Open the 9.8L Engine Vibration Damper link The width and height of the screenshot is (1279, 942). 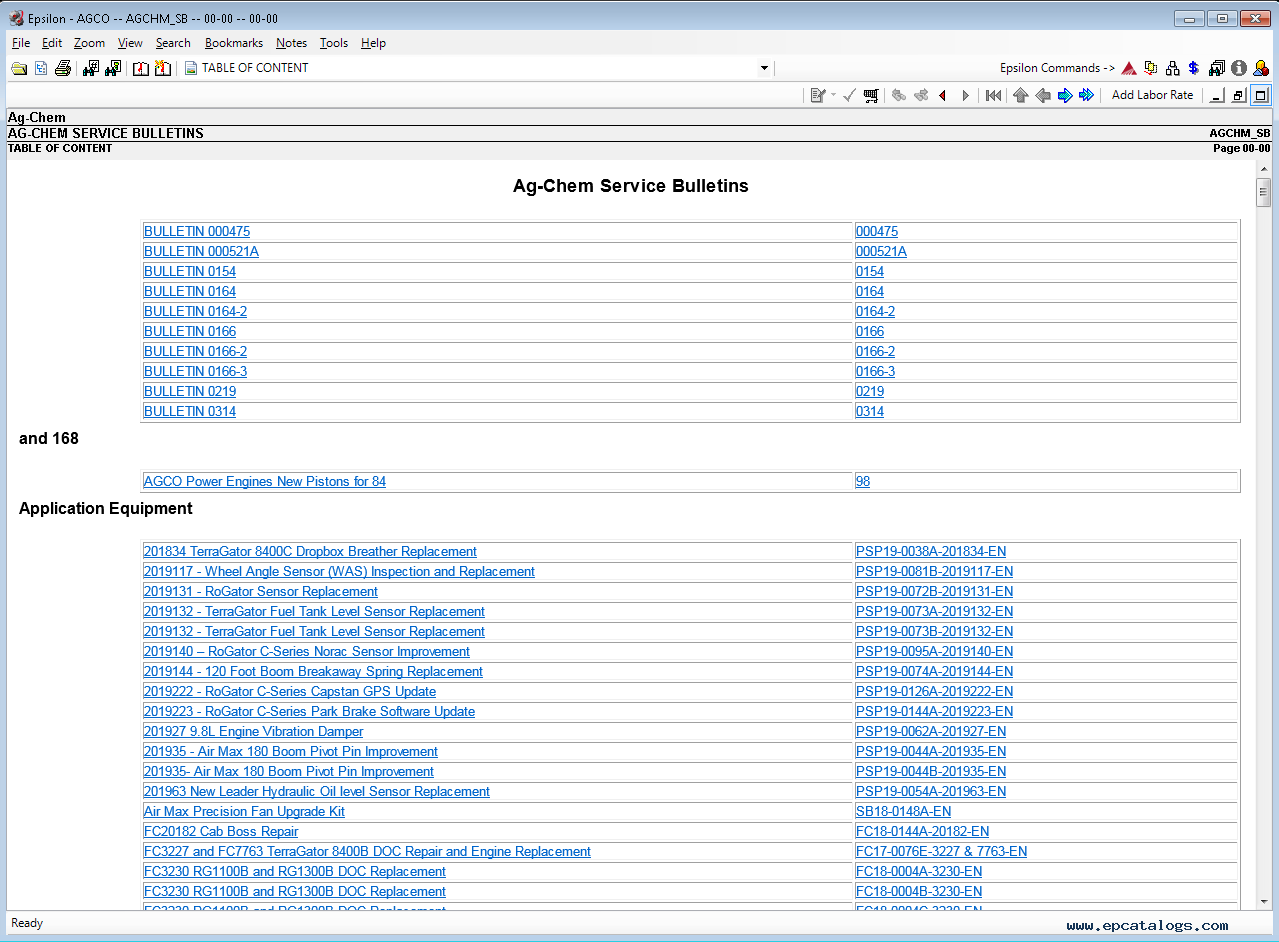point(253,731)
